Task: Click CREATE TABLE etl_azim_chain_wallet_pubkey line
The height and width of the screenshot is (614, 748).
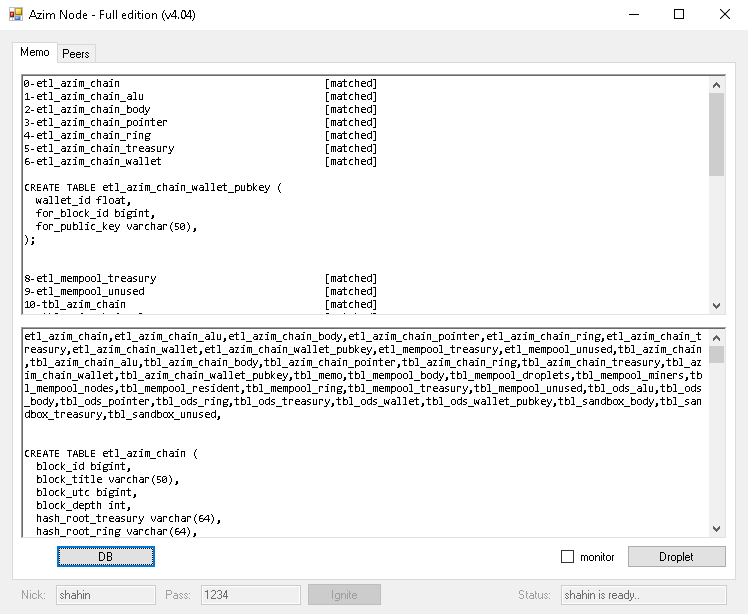Action: (153, 187)
